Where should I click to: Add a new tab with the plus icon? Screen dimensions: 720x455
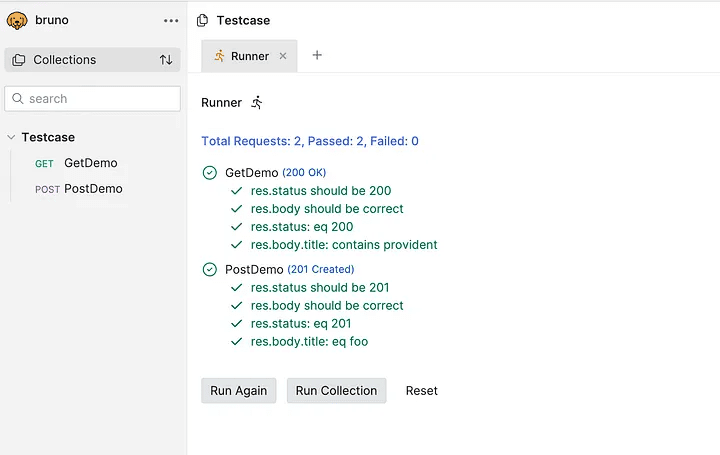pos(317,55)
